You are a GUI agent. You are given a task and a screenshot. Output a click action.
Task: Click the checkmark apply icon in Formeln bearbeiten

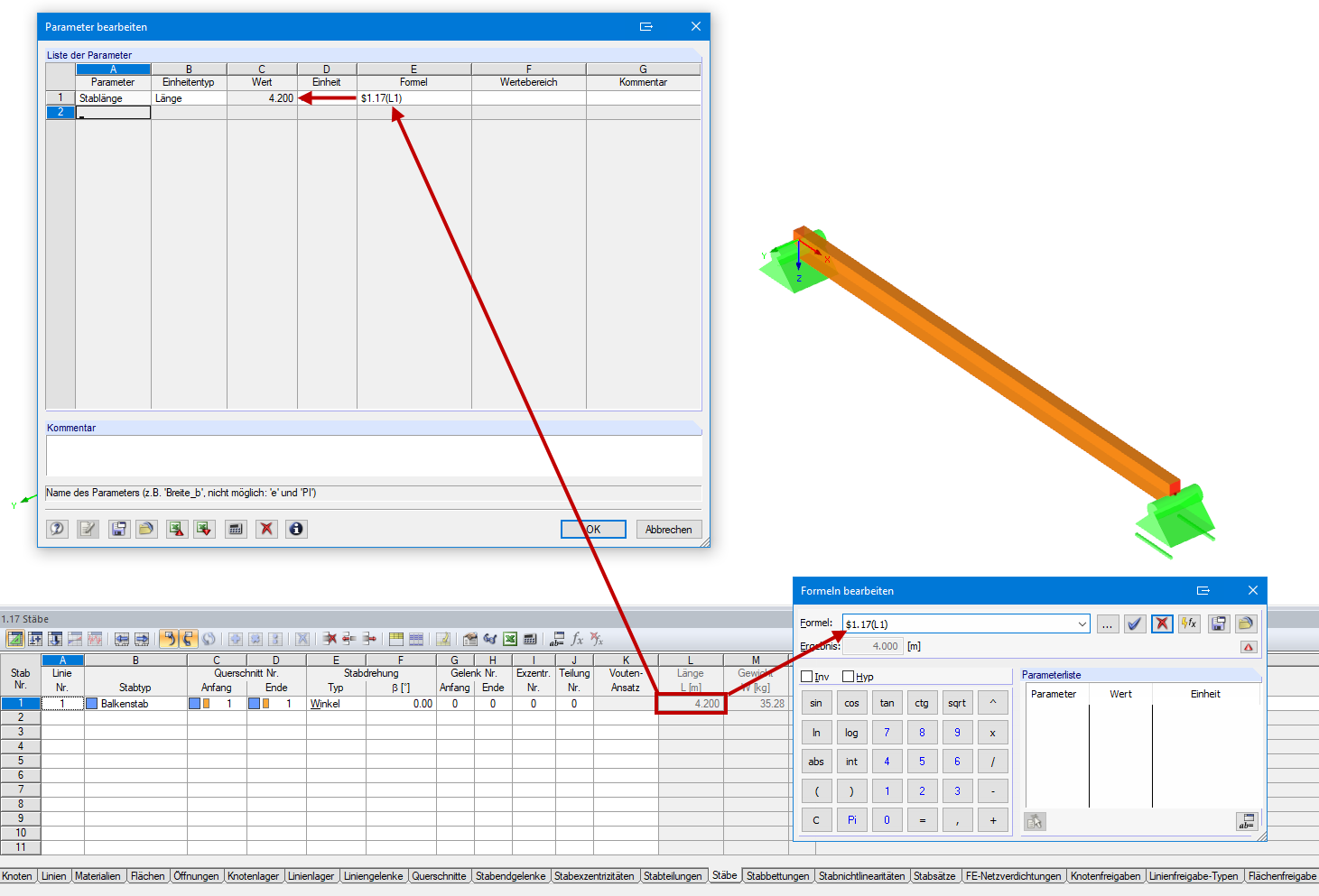pyautogui.click(x=1135, y=624)
